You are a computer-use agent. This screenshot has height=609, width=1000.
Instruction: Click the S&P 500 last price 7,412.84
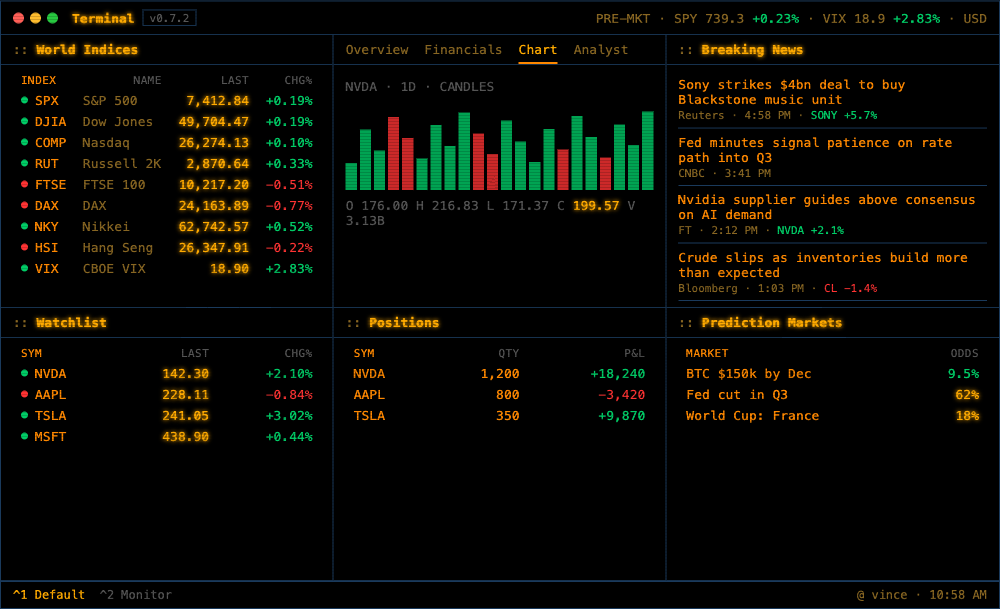pyautogui.click(x=217, y=101)
